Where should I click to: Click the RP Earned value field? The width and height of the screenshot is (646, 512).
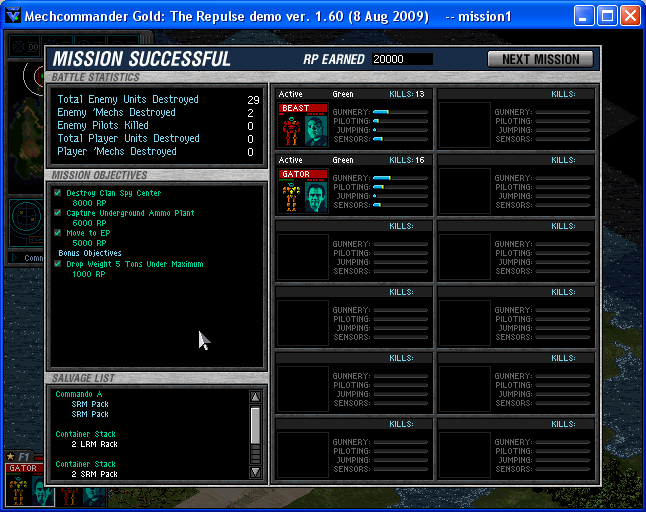click(x=402, y=59)
